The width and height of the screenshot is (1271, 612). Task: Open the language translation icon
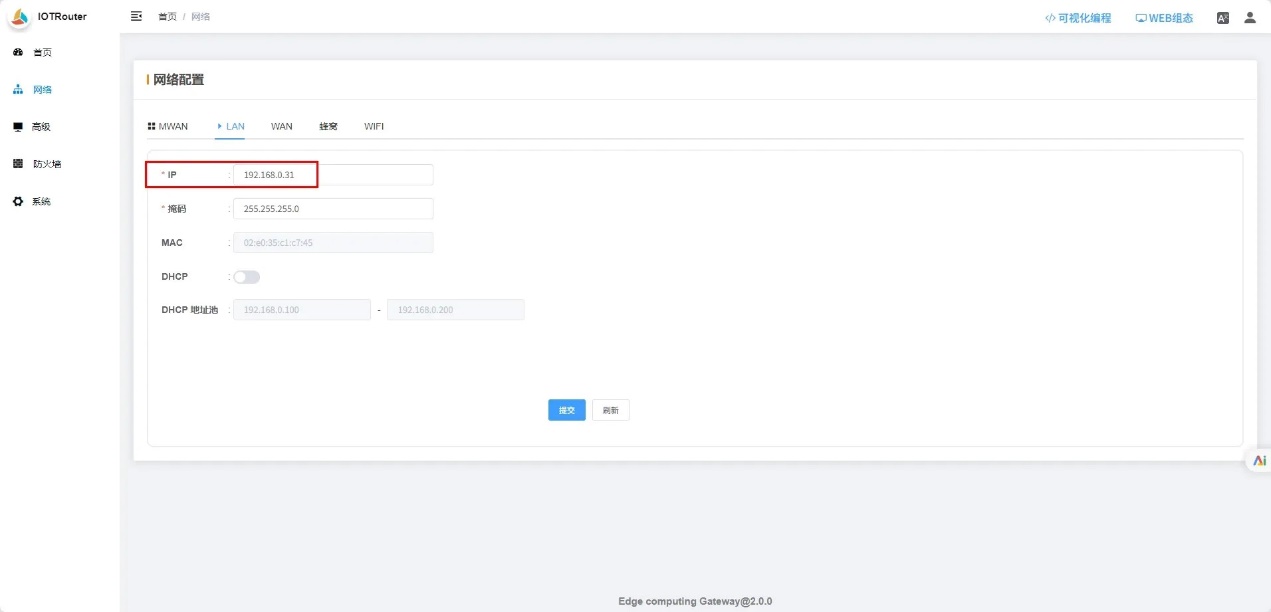tap(1222, 18)
